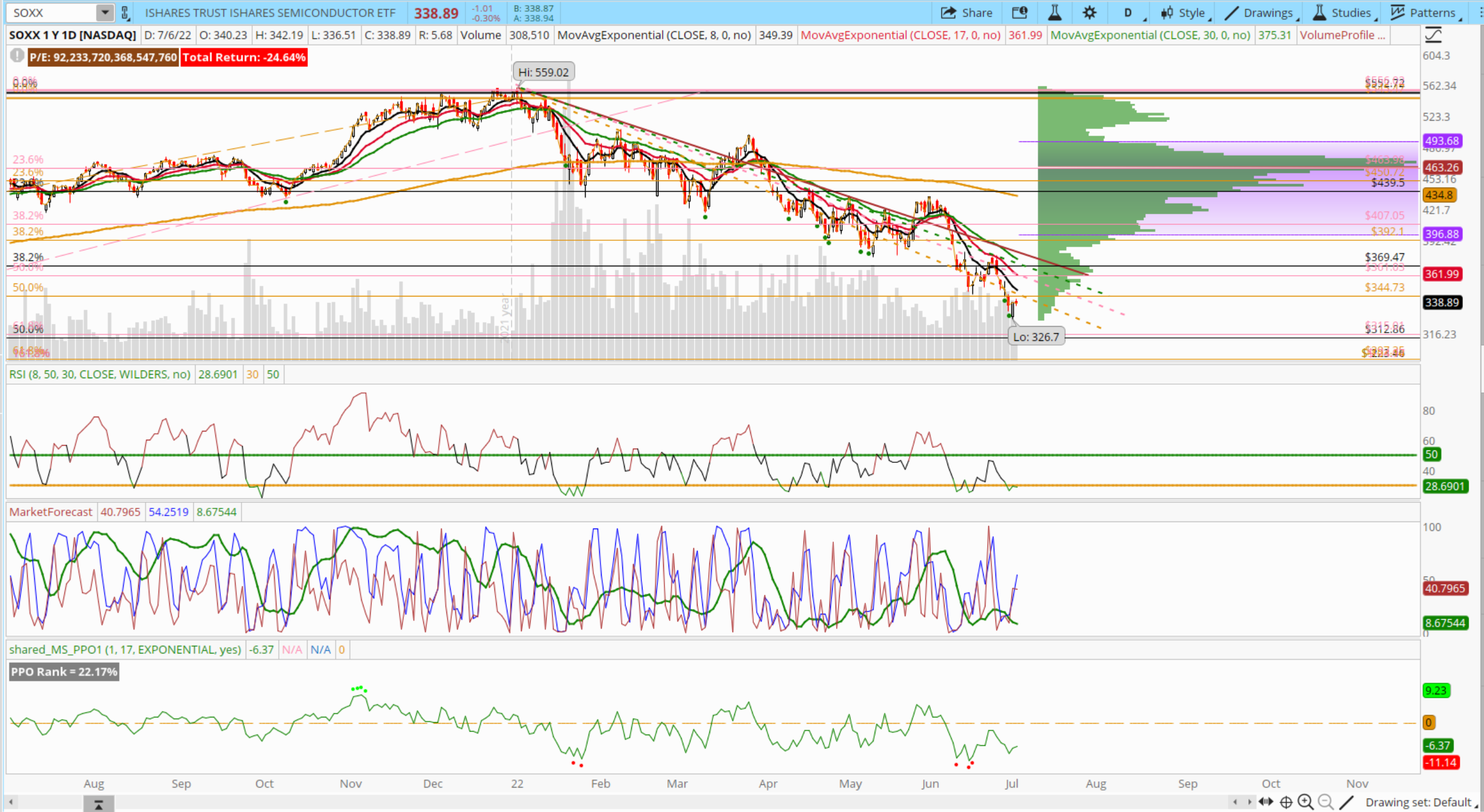
Task: Click the zoom in magnifier icon
Action: pos(1305,802)
